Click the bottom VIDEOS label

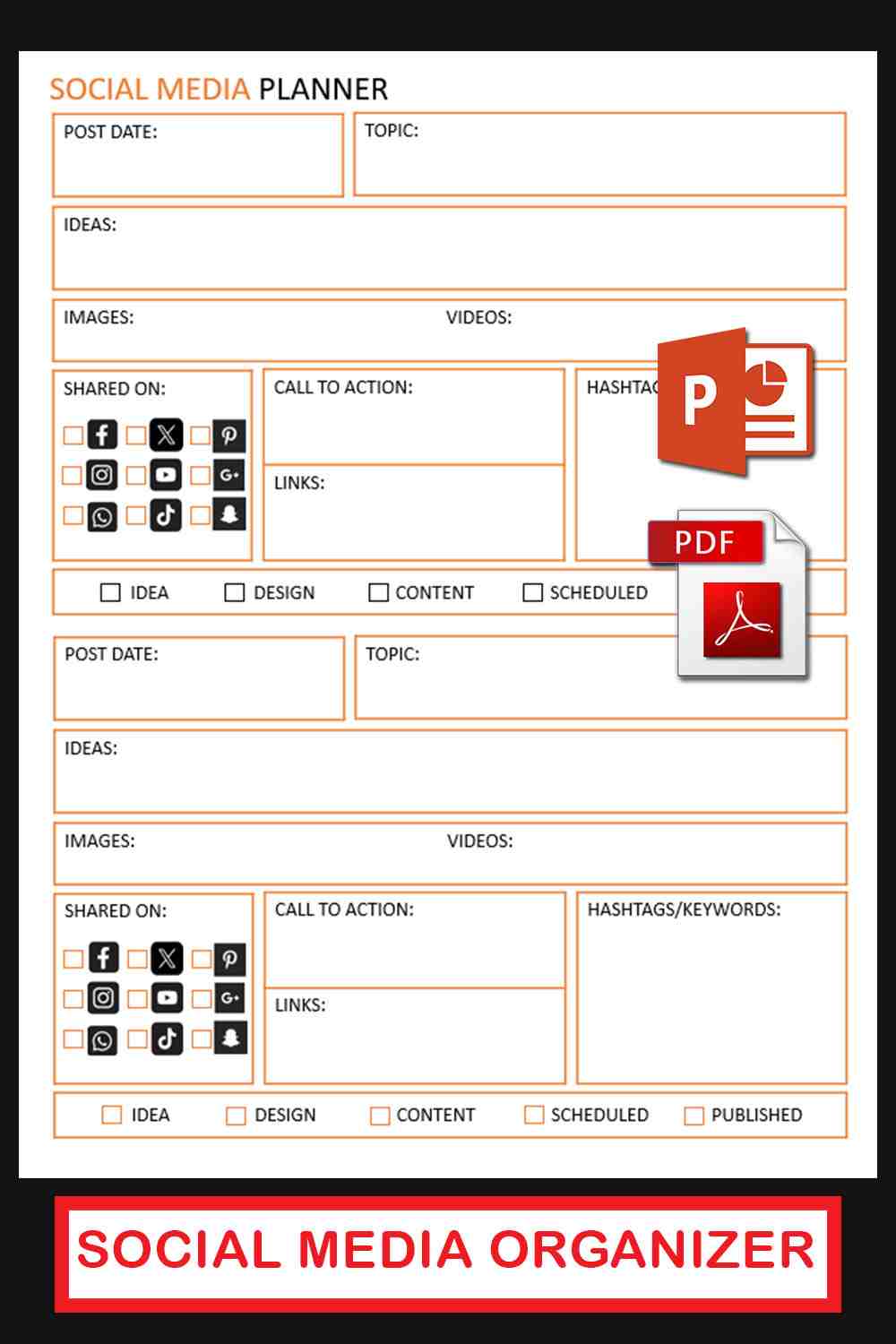tap(480, 840)
